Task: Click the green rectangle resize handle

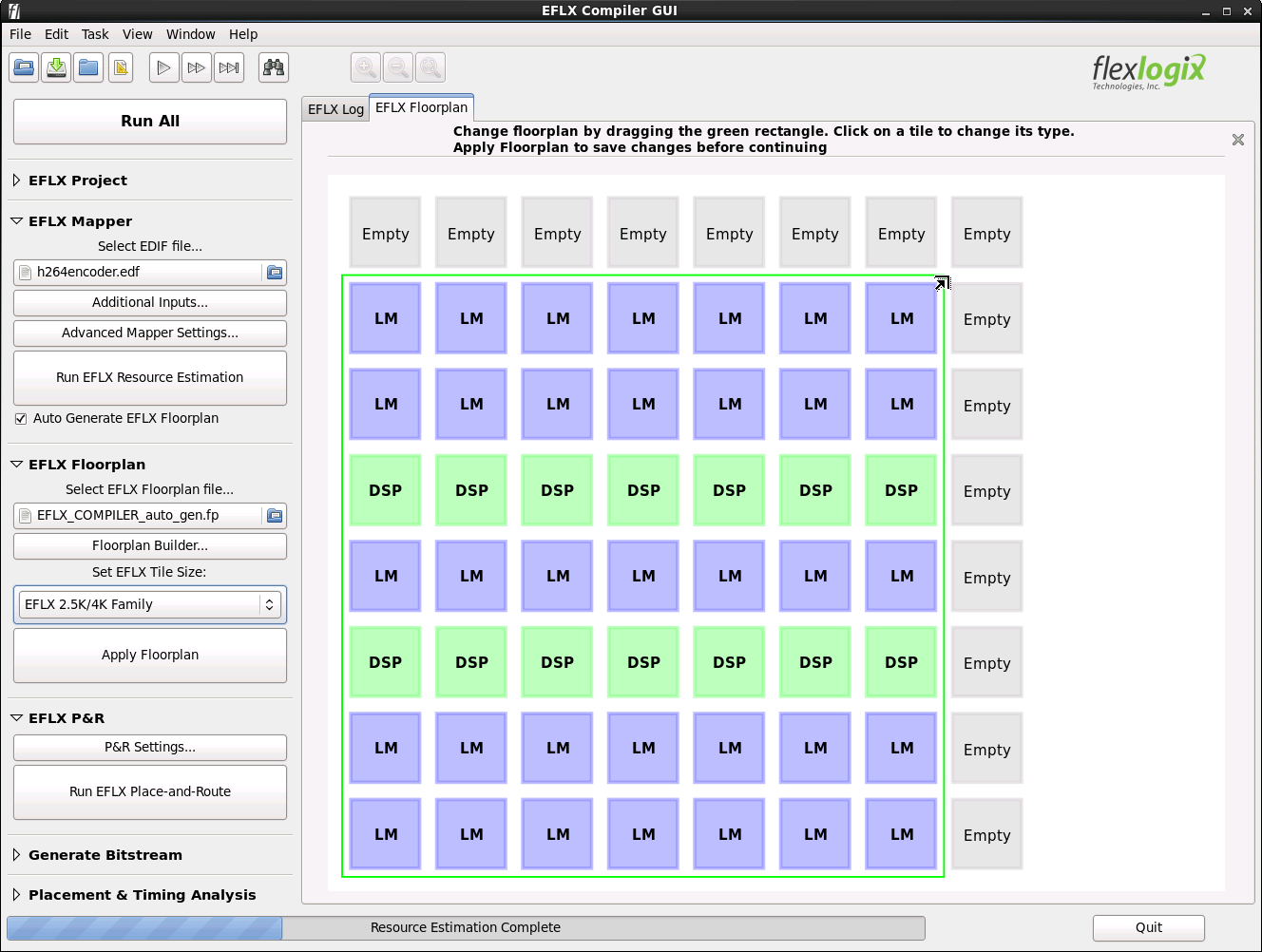Action: coord(942,282)
